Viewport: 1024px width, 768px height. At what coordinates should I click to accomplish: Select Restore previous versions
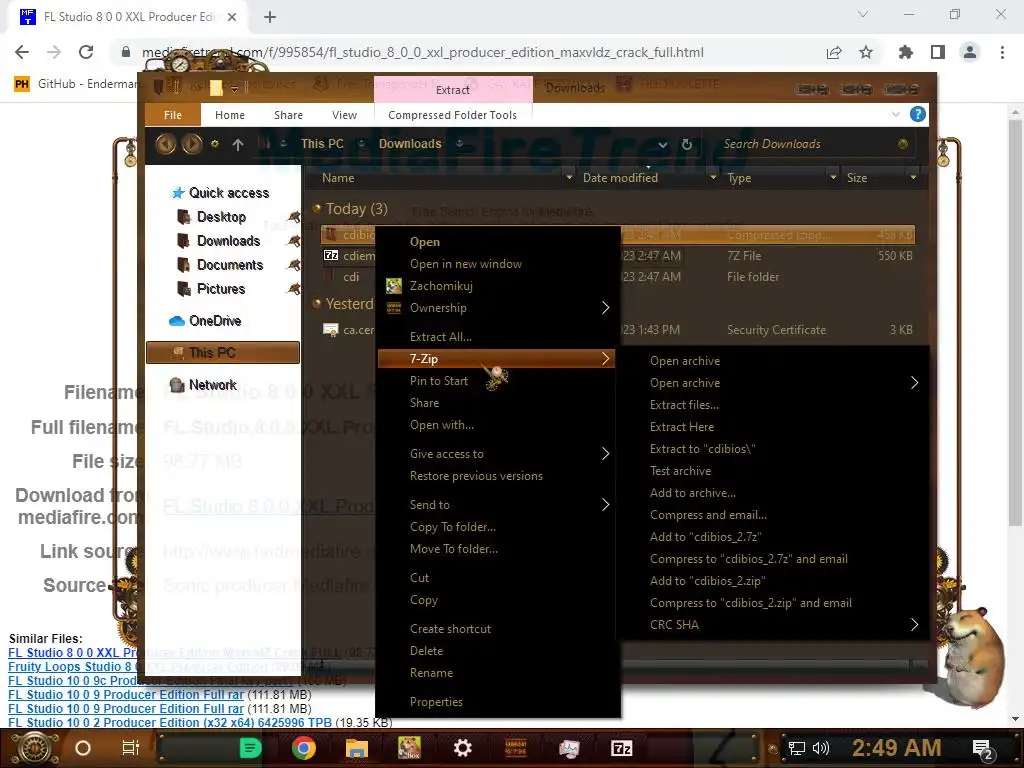[x=476, y=475]
